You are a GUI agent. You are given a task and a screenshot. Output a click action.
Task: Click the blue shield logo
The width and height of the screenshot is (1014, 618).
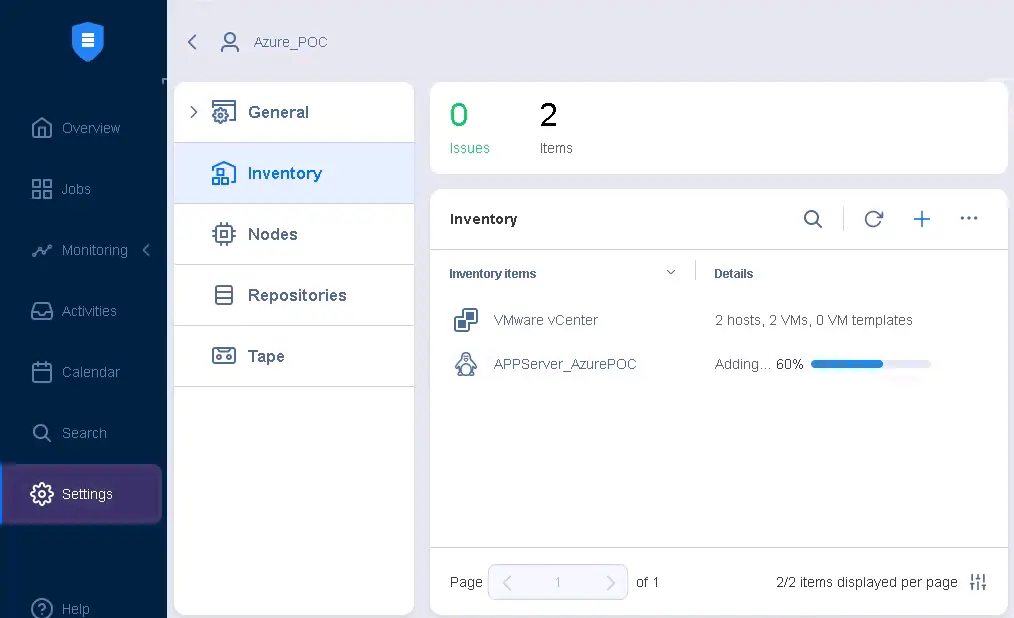[88, 41]
